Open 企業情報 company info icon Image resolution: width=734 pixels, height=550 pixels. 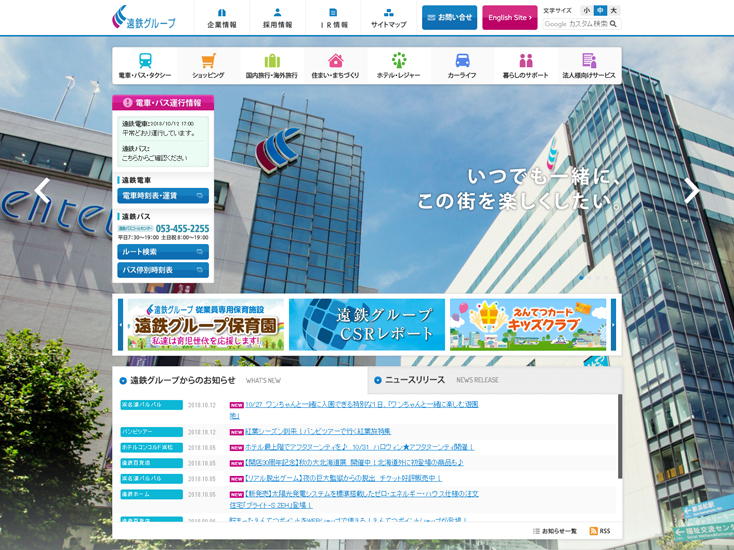(x=222, y=13)
